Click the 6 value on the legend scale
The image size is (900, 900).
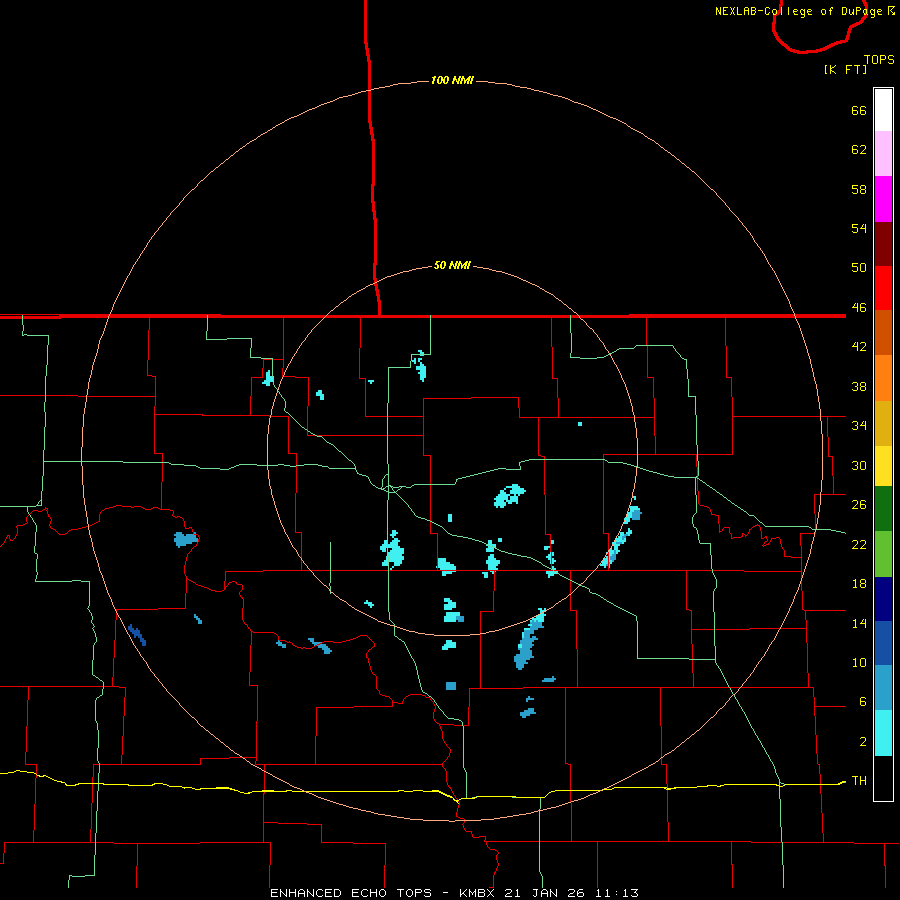pyautogui.click(x=863, y=702)
